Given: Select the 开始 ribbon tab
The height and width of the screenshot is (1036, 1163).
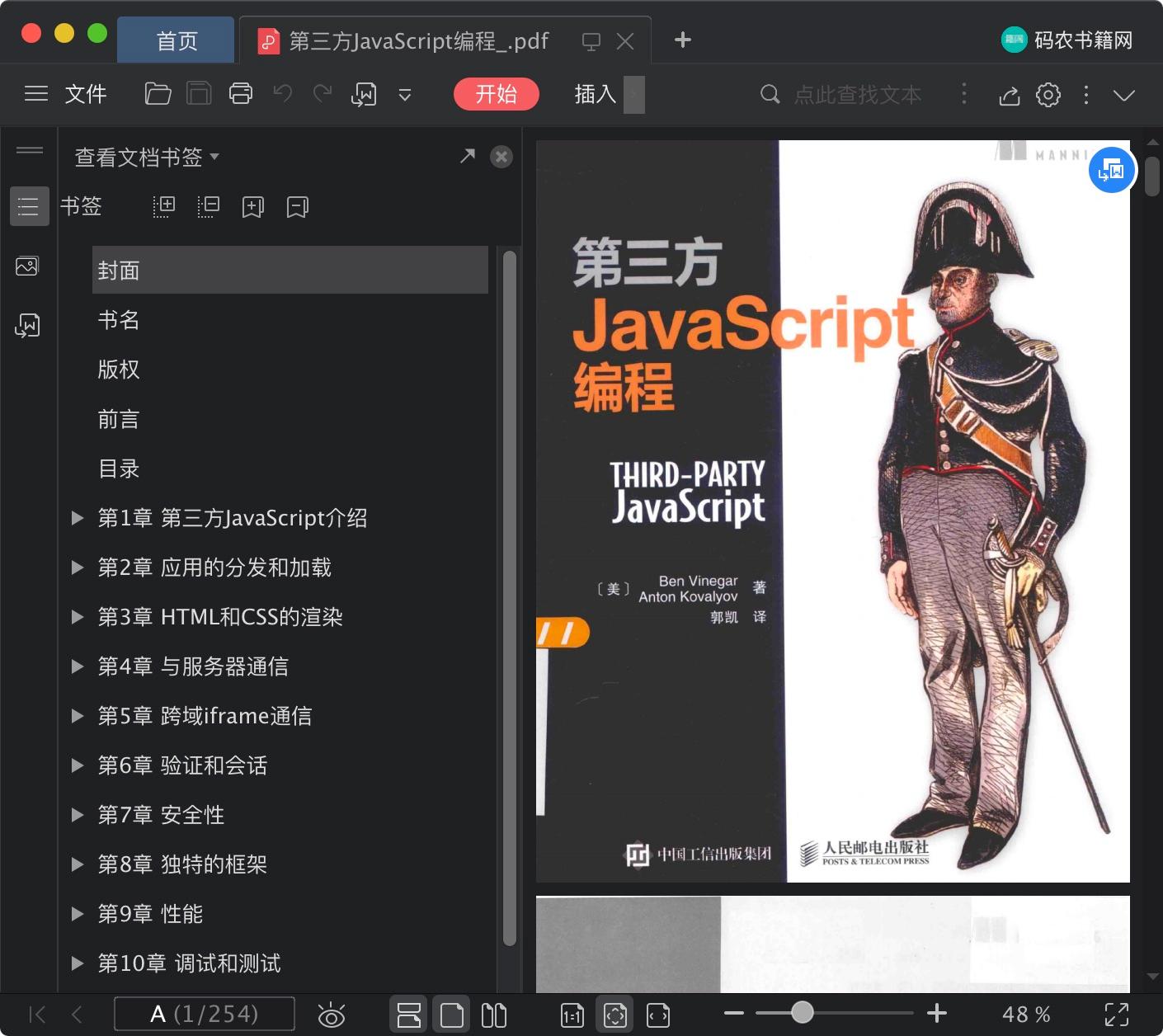Looking at the screenshot, I should click(497, 94).
